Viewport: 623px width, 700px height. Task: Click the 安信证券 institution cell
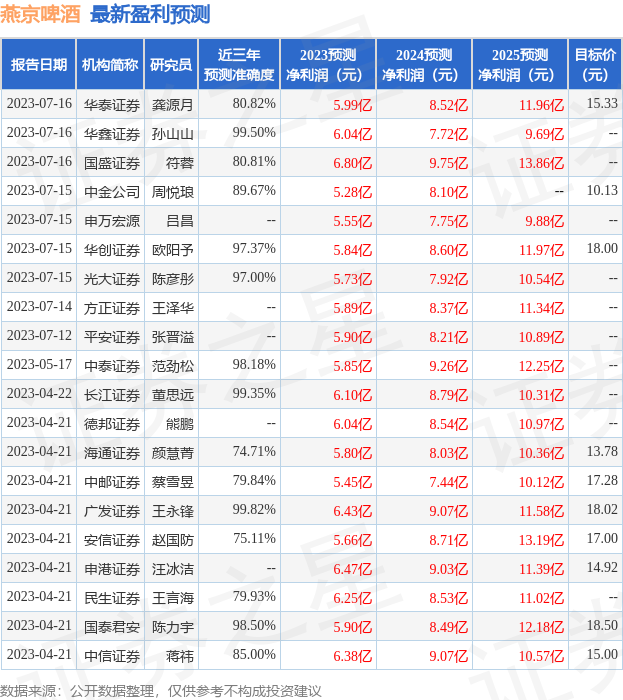click(112, 540)
